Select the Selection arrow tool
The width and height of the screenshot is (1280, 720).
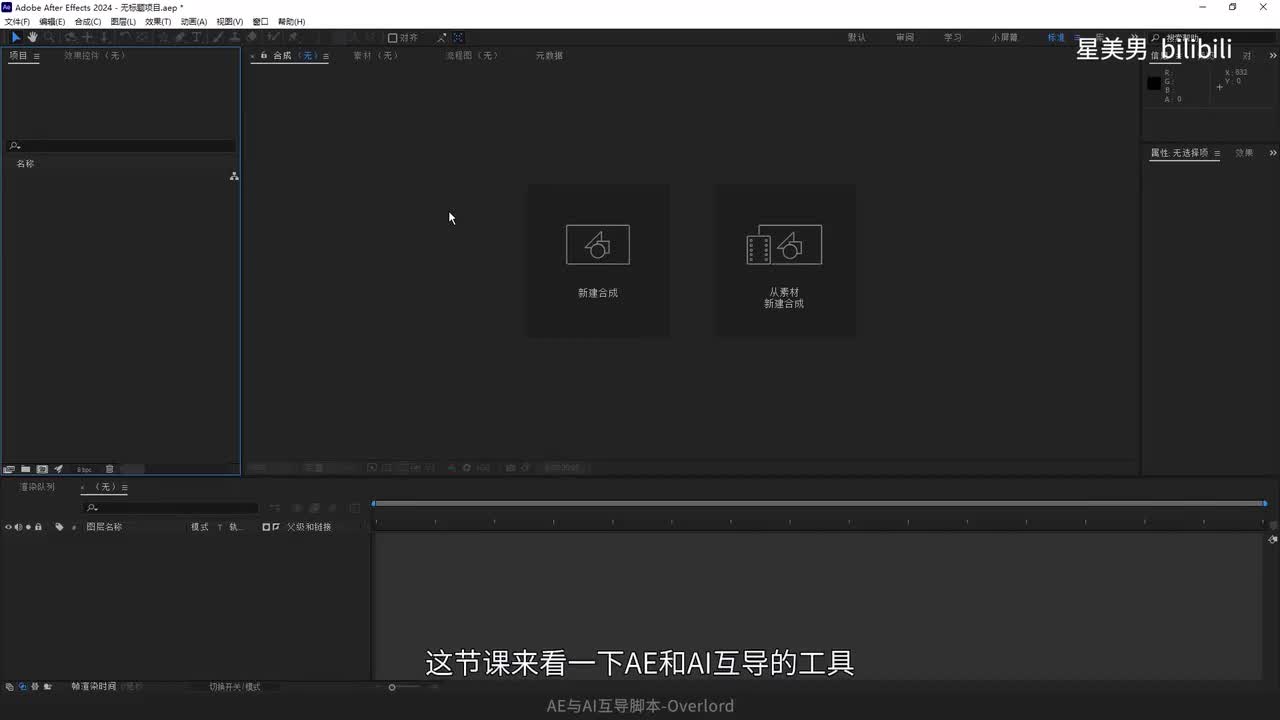[16, 37]
